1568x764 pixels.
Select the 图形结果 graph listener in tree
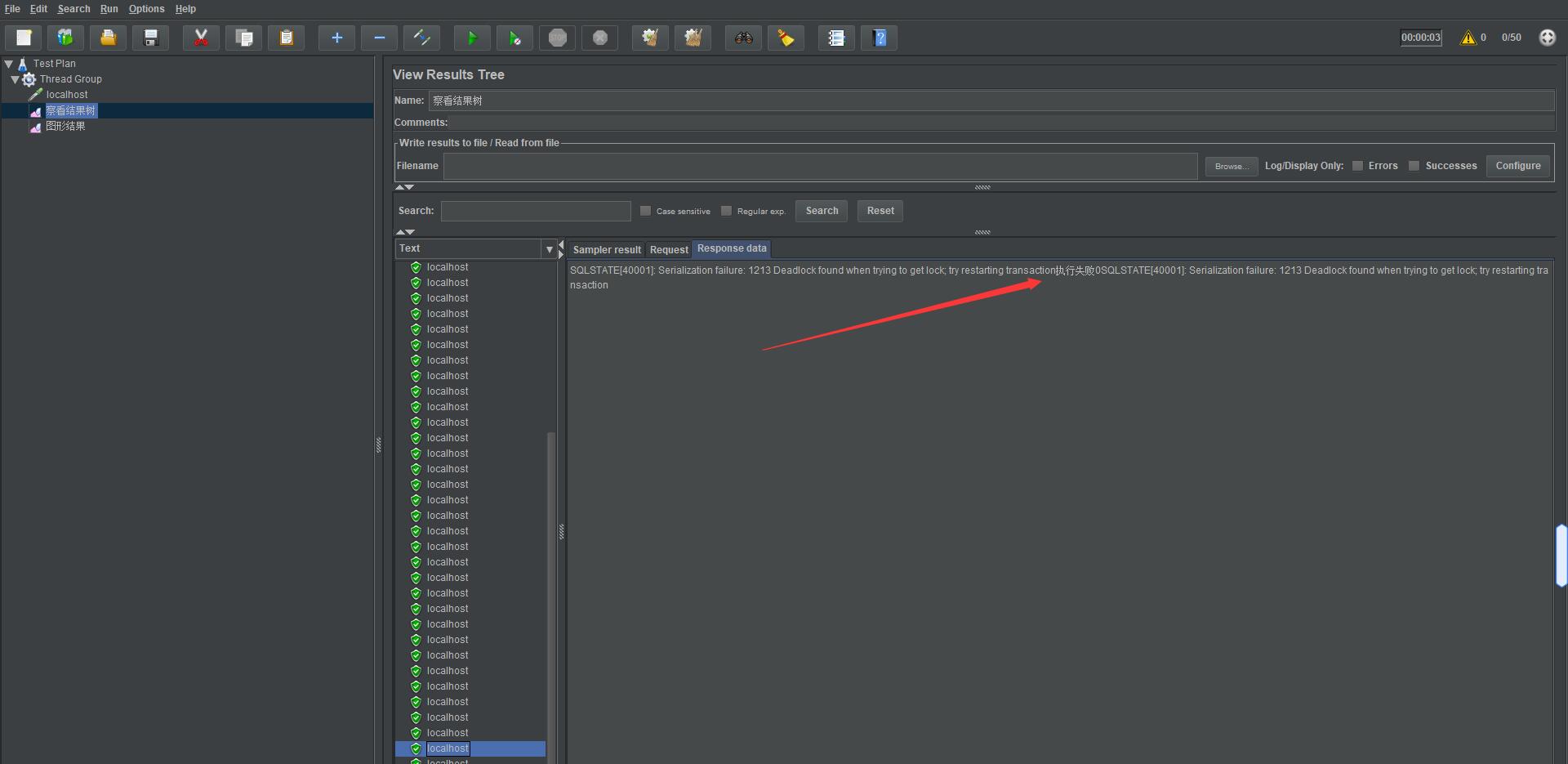[x=65, y=126]
